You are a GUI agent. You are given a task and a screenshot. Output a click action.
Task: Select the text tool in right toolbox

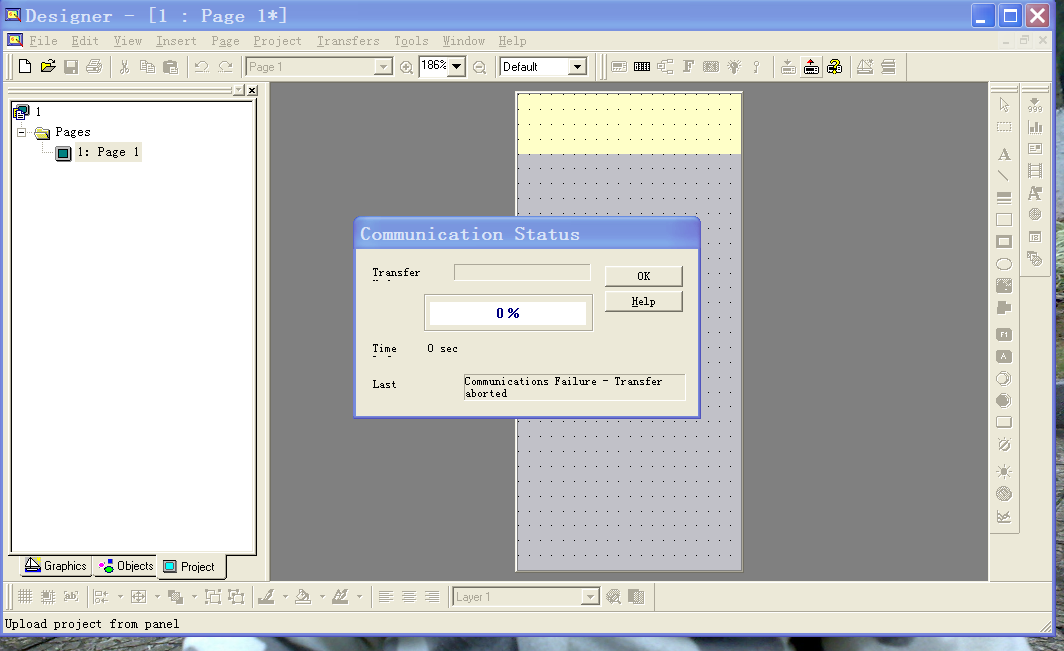coord(1004,155)
